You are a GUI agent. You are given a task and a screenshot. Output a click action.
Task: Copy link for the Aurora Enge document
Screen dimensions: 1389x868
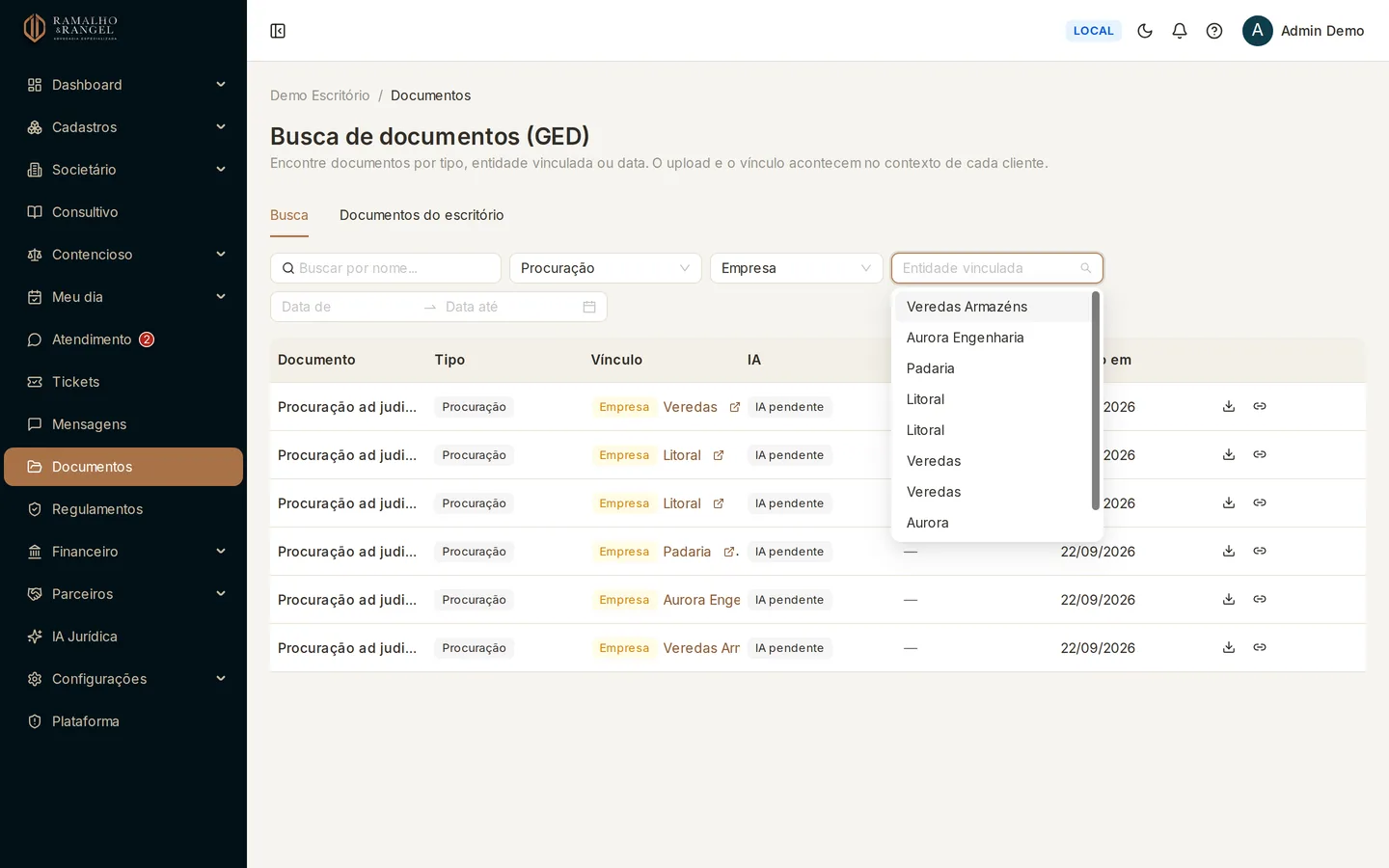[x=1260, y=599]
